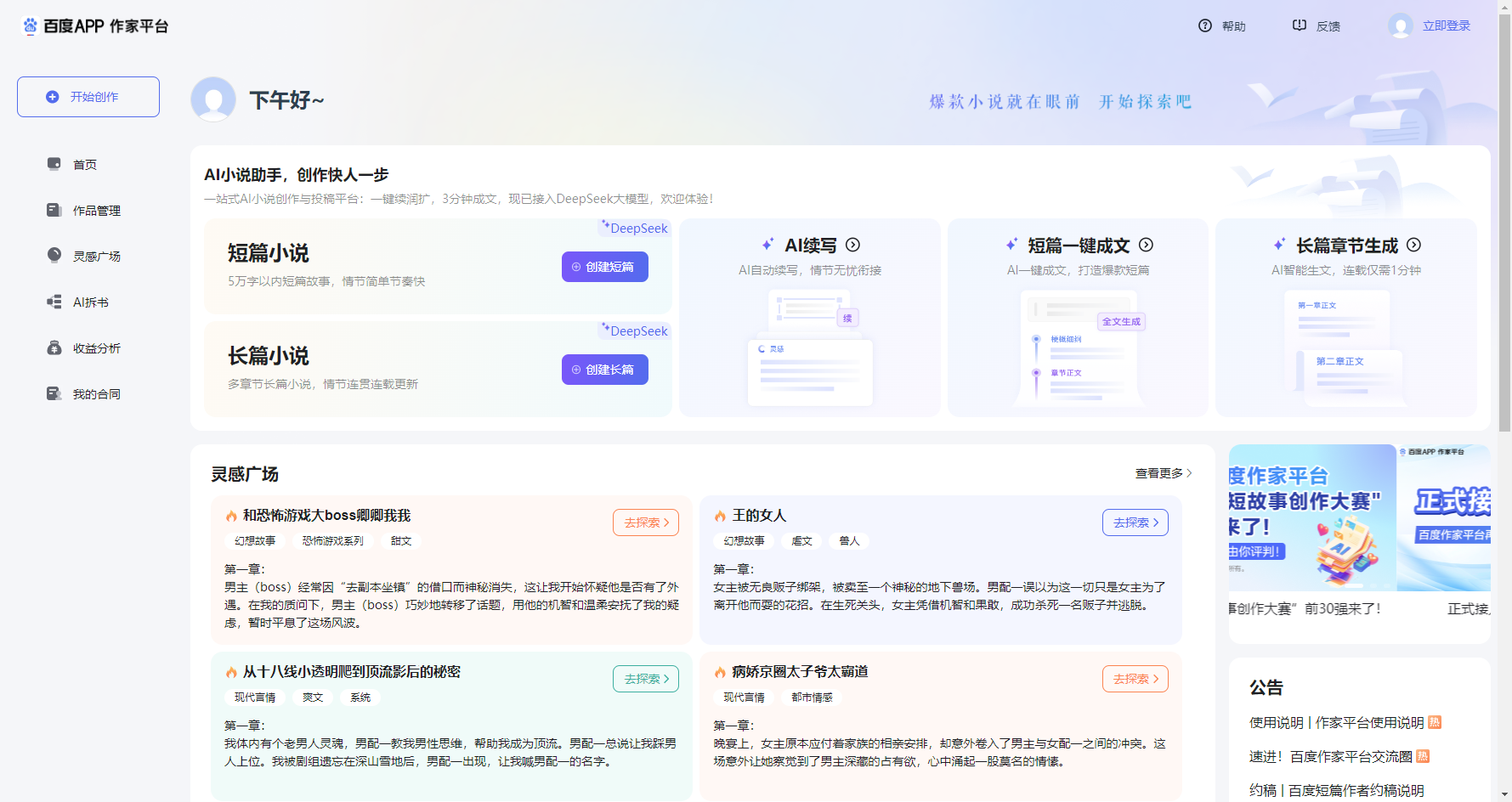Click the AI拆书 sidebar icon
Screen dimensions: 1512x802
pos(54,302)
